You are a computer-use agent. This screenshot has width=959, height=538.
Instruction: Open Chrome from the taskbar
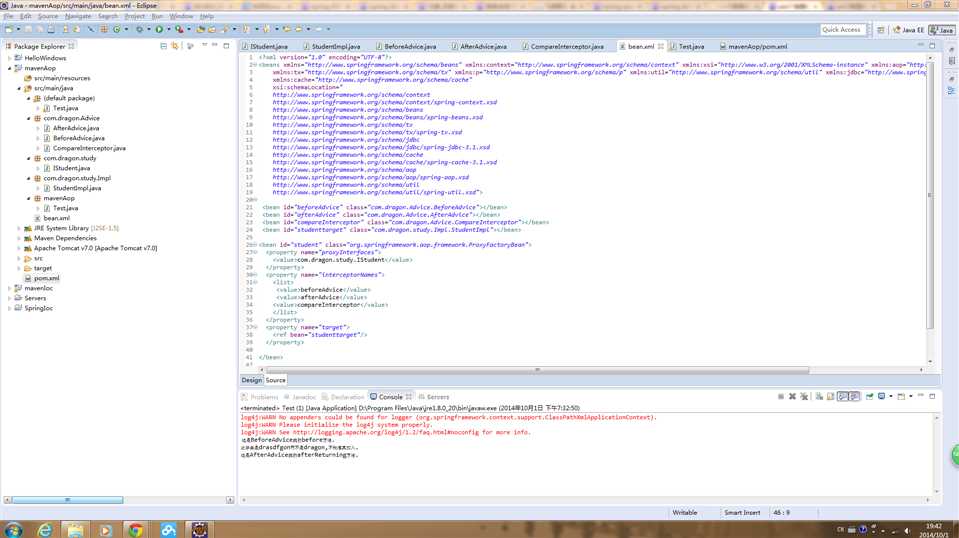(136, 529)
